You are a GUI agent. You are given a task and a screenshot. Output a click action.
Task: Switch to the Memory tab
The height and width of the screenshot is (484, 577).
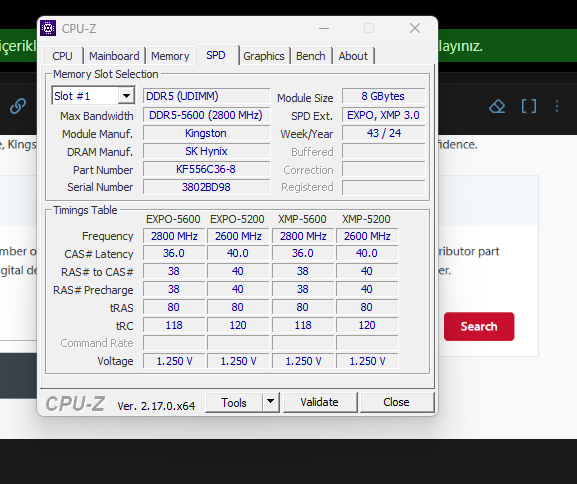point(170,56)
